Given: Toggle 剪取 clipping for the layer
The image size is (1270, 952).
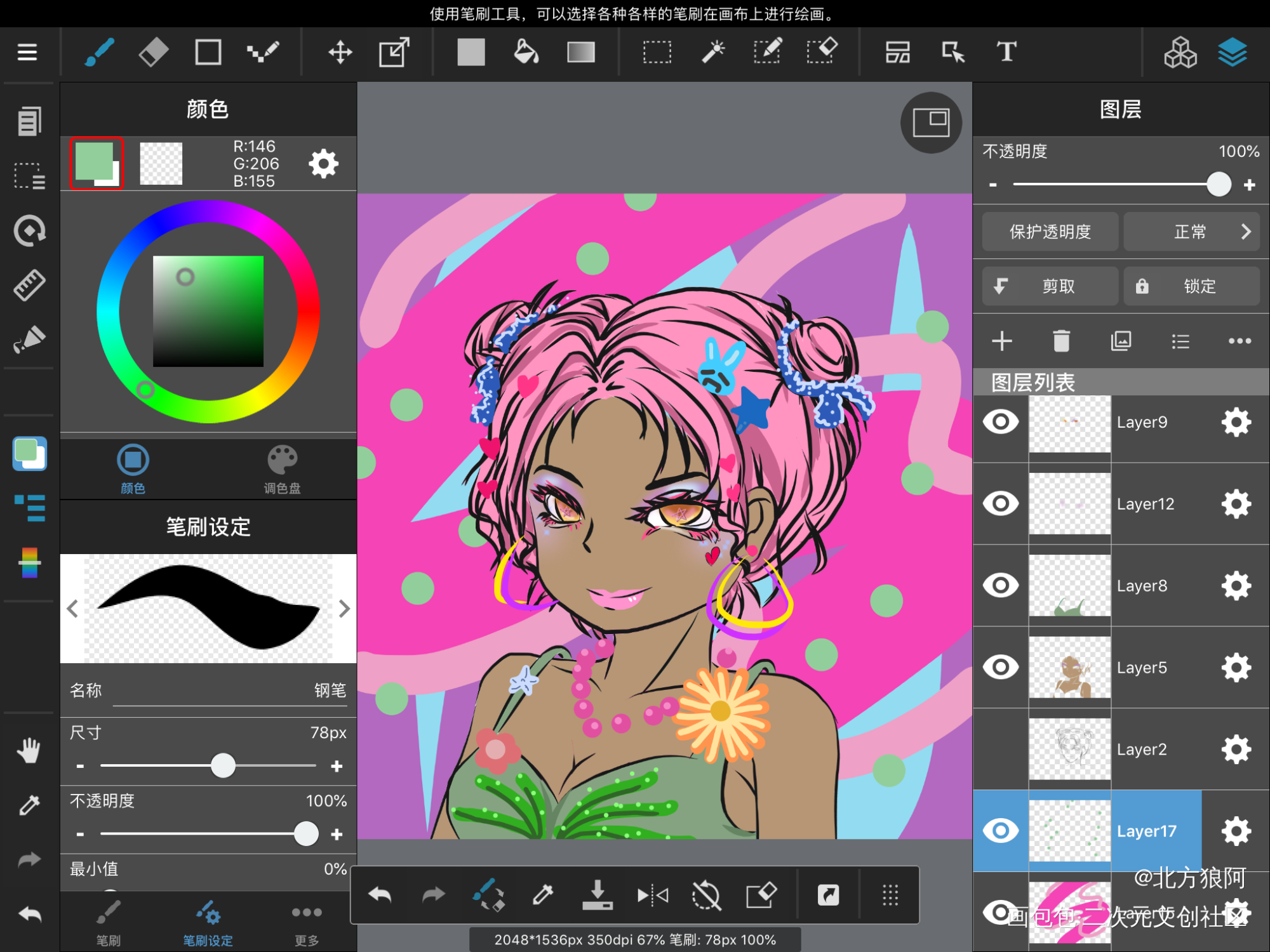Looking at the screenshot, I should point(1050,286).
